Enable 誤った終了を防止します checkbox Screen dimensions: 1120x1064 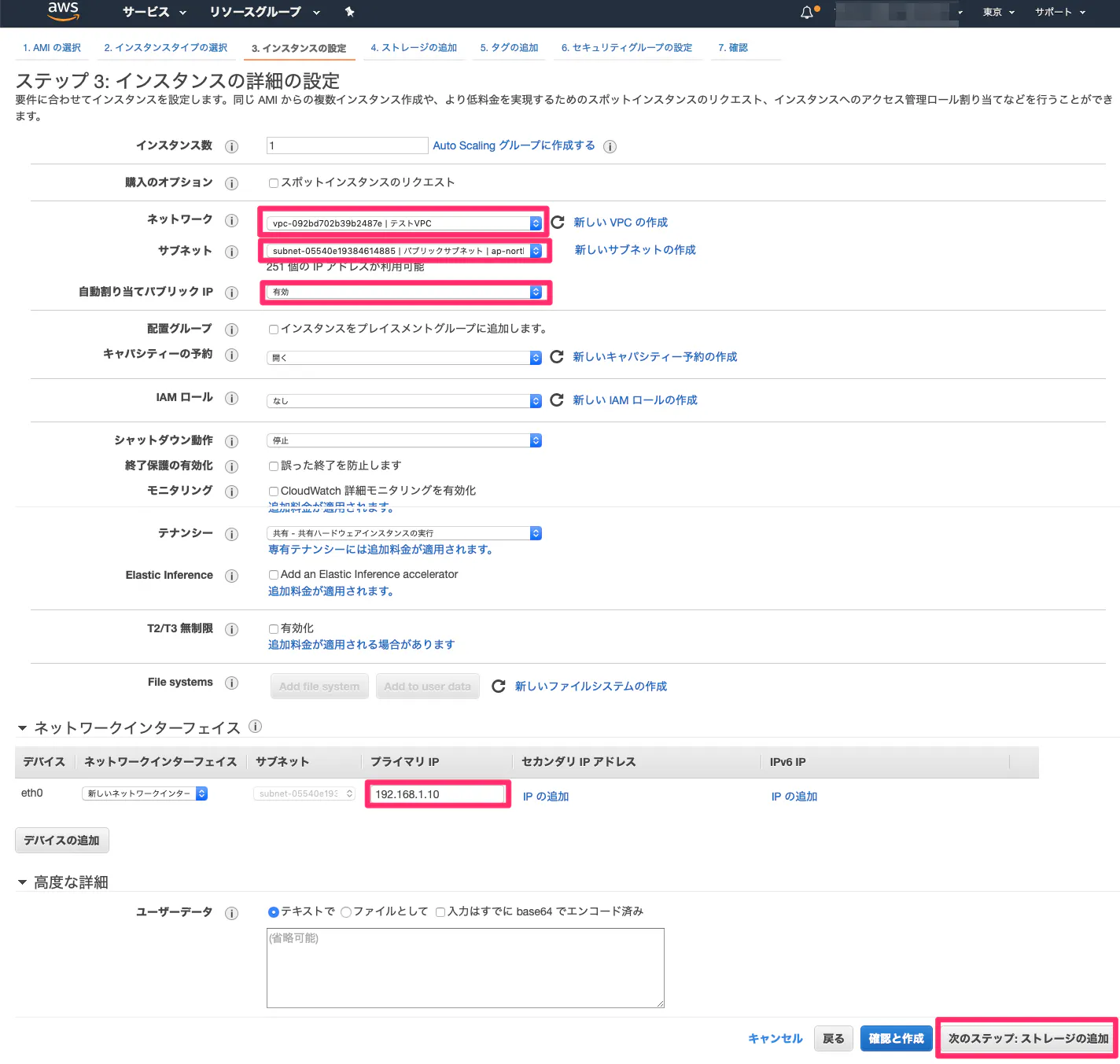(274, 466)
